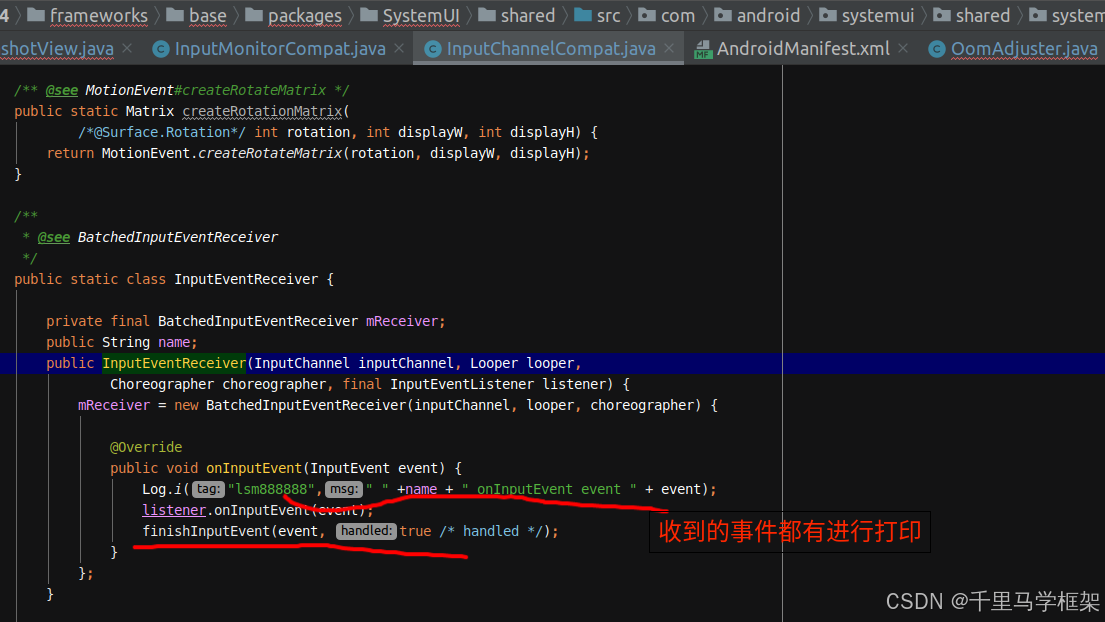Close the shotView.java tab
Screen dimensions: 1105x622
(127, 48)
